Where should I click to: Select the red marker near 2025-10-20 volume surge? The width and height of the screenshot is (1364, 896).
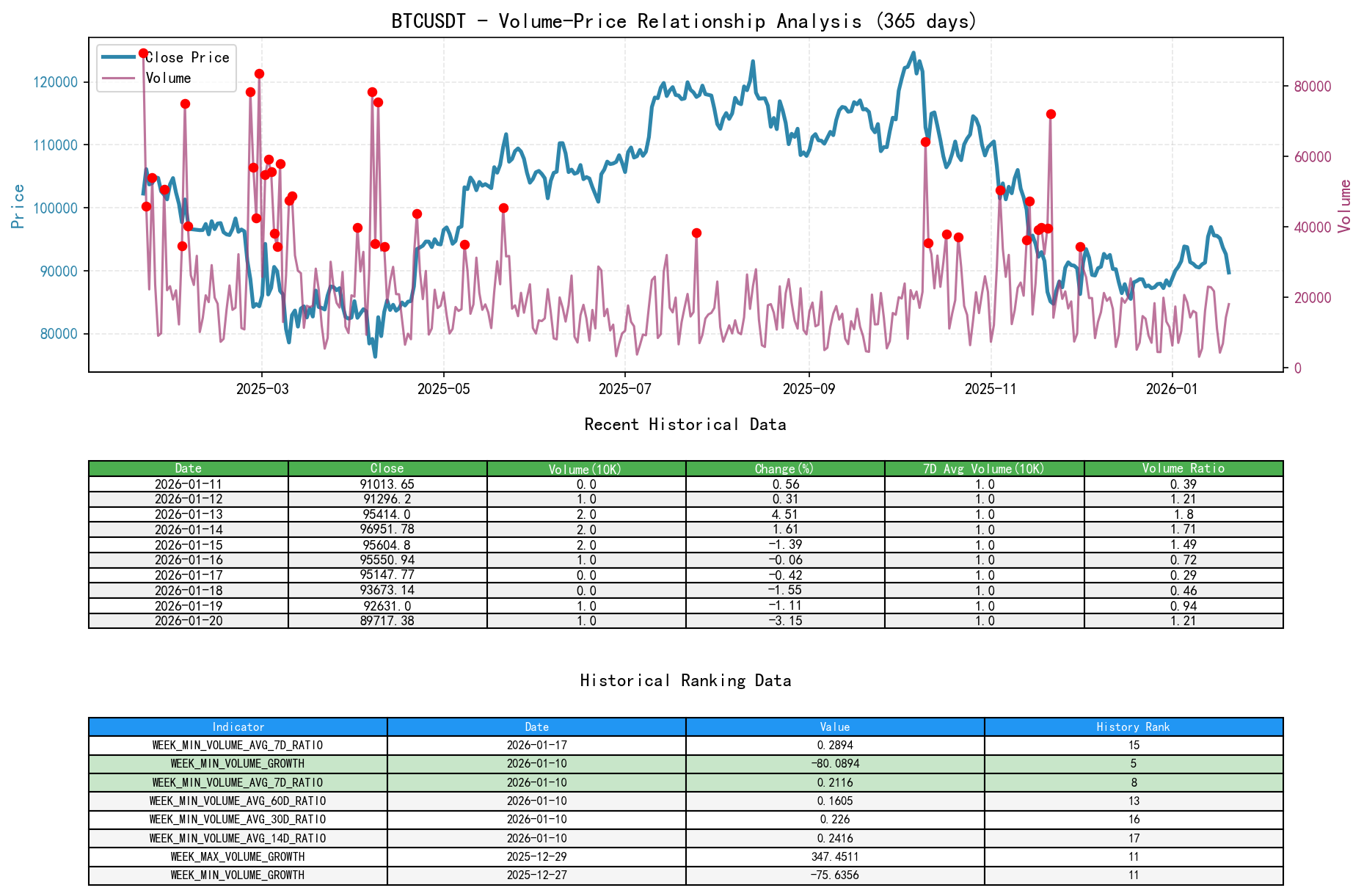[925, 142]
